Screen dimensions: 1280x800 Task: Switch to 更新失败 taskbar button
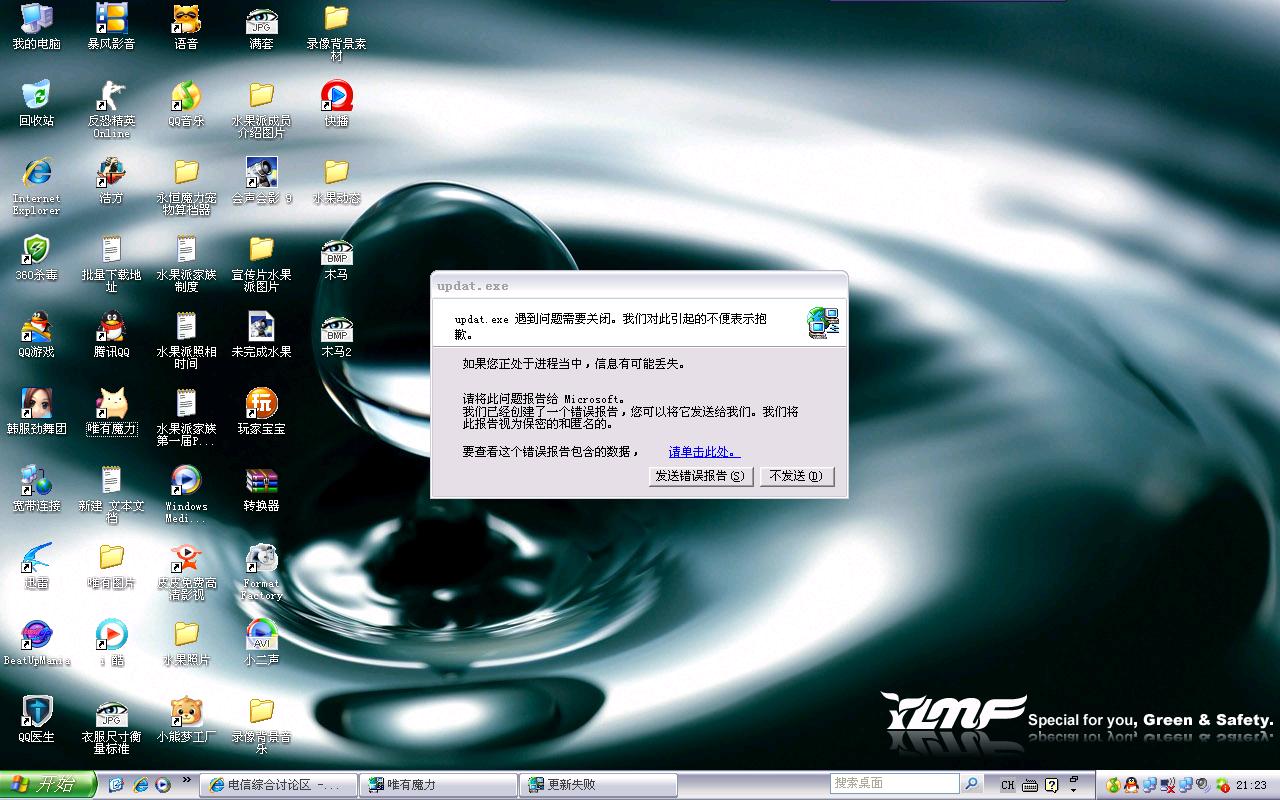pyautogui.click(x=598, y=785)
